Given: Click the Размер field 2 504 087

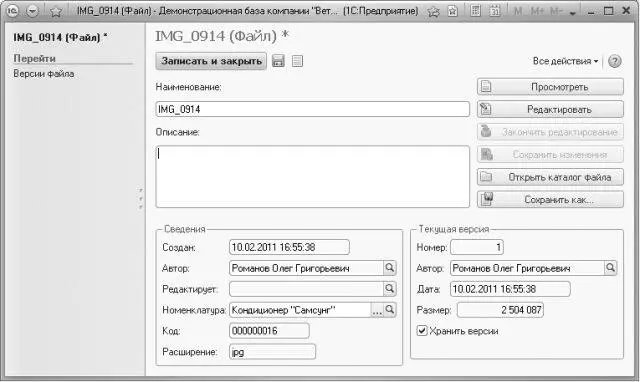Looking at the screenshot, I should coord(500,310).
